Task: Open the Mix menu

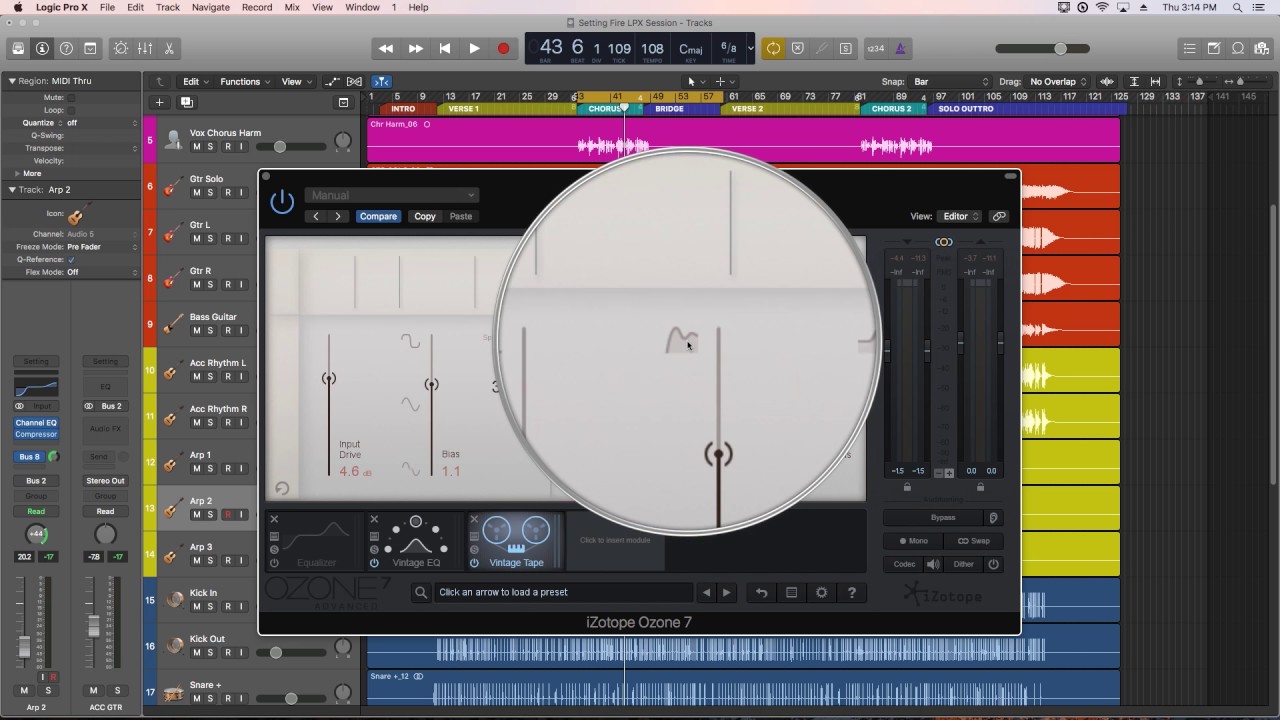Action: [x=292, y=7]
